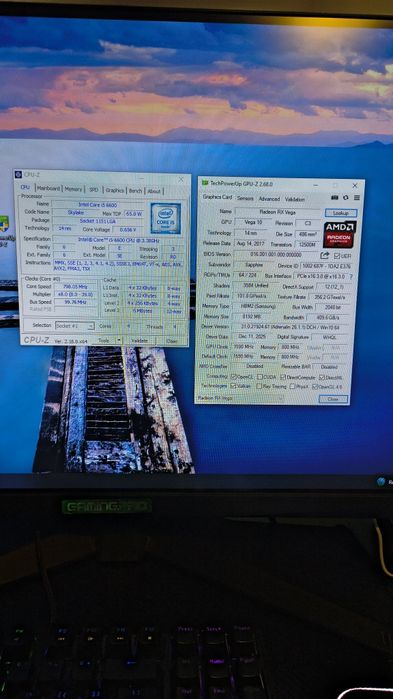
Task: Click the Subvendor Sapphire value in GPU-Z
Action: 254,265
